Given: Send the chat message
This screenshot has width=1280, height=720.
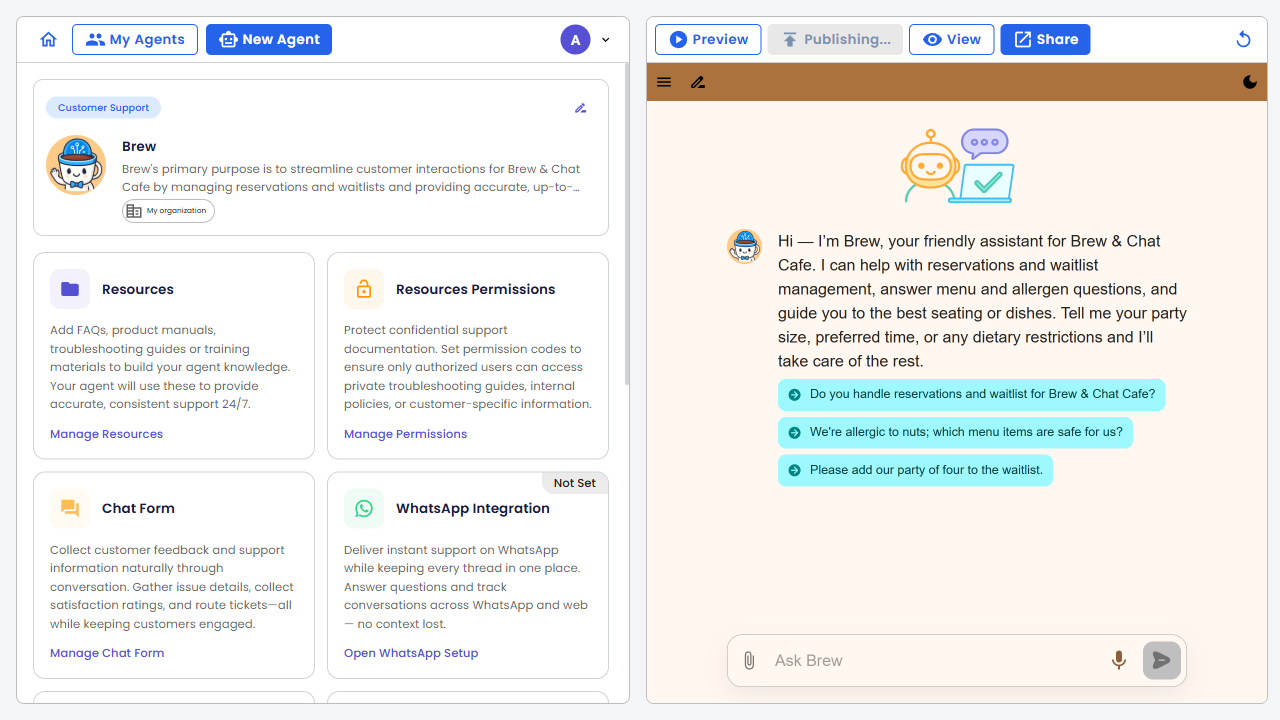Looking at the screenshot, I should click(1162, 661).
